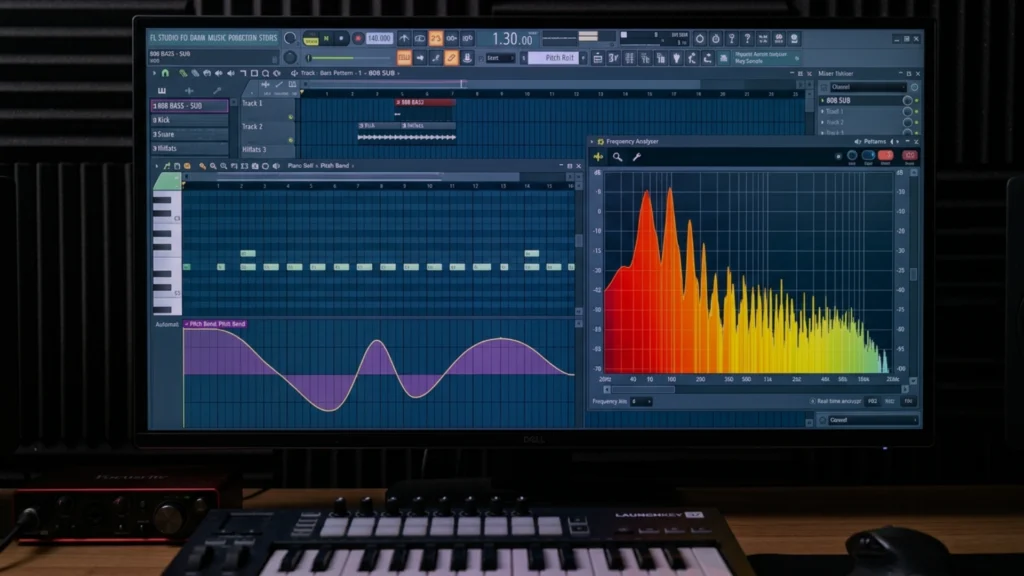
Task: Open the Channel dropdown in the mixer panel
Action: pyautogui.click(x=868, y=87)
